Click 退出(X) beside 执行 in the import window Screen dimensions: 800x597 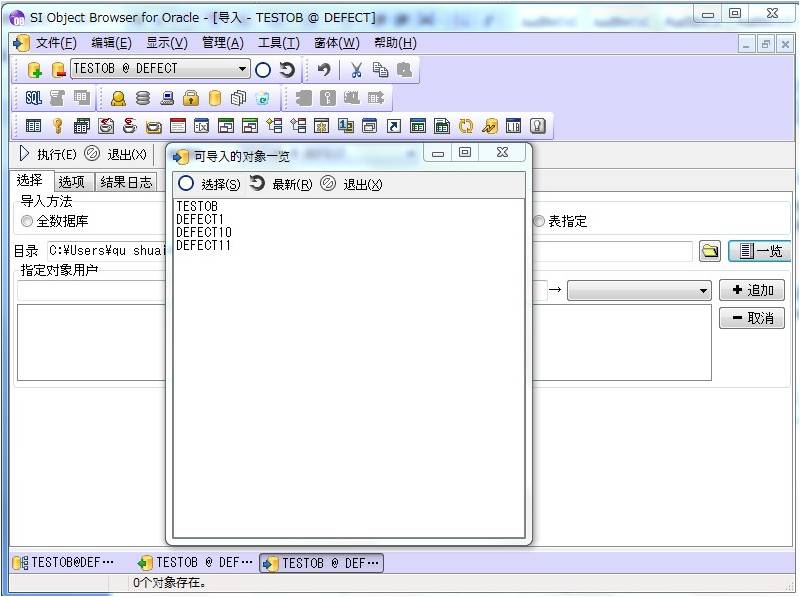tap(115, 154)
